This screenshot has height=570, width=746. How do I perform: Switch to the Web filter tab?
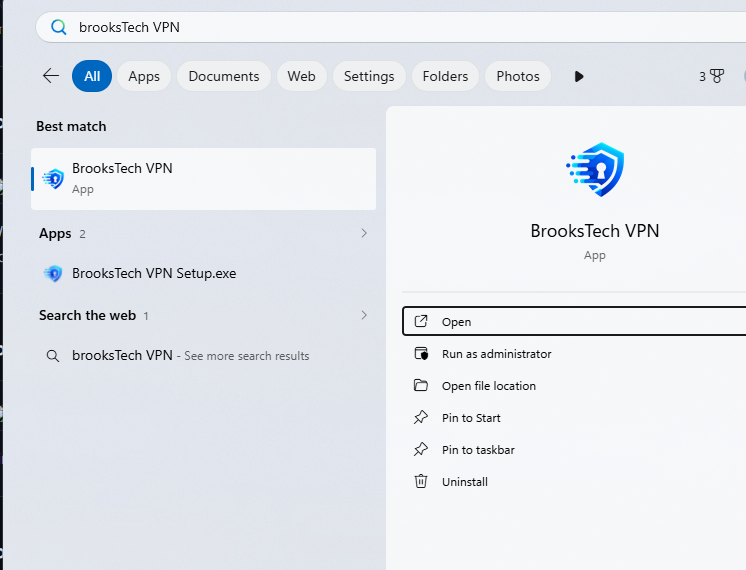click(x=301, y=76)
